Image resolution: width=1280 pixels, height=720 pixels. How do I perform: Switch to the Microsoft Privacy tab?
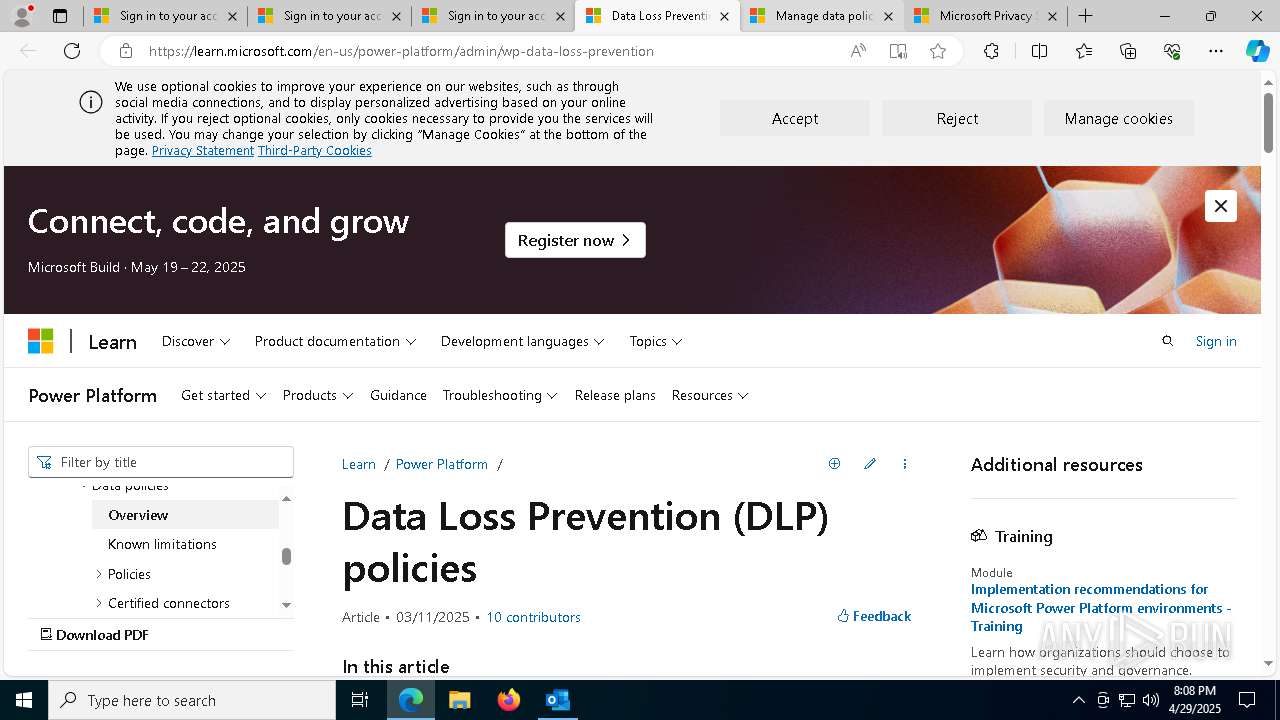(986, 16)
